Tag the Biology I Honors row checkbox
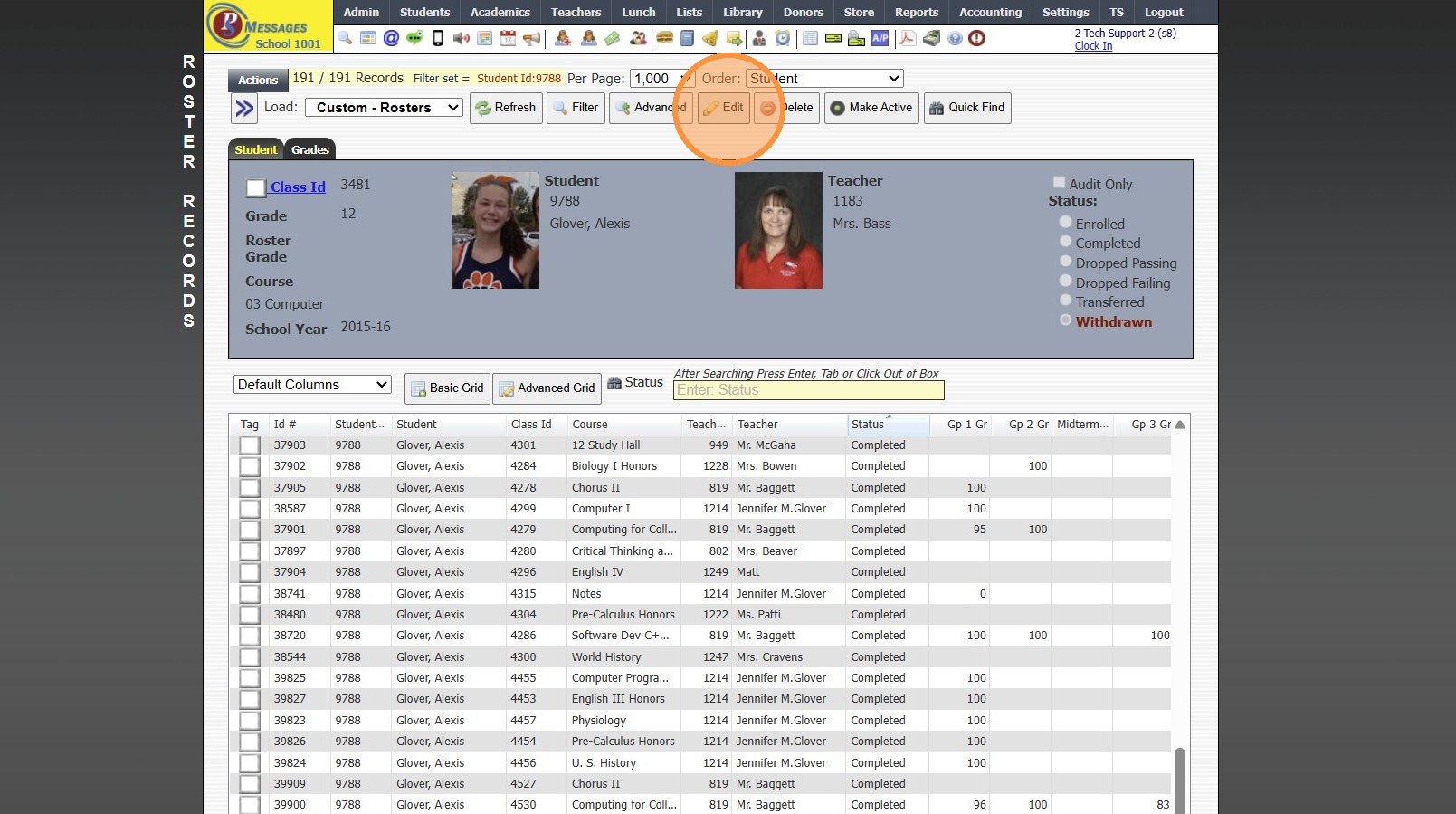 tap(250, 466)
